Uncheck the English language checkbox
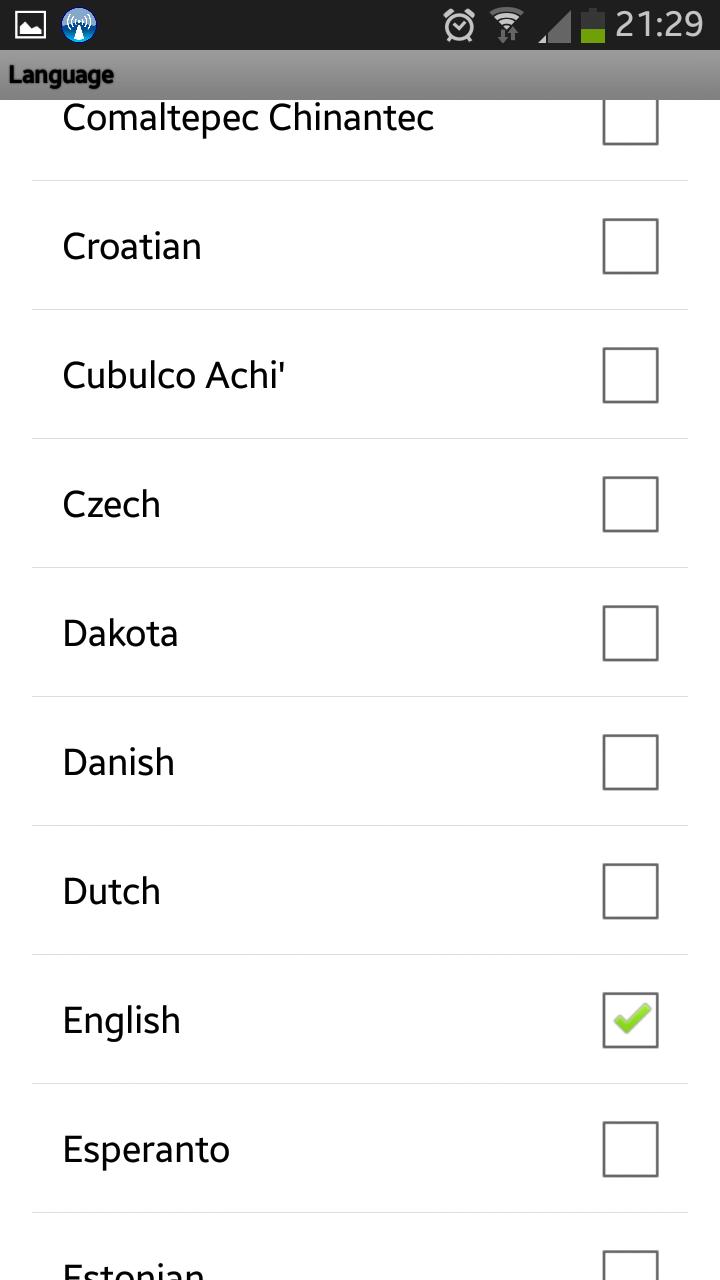The image size is (720, 1280). (630, 1020)
